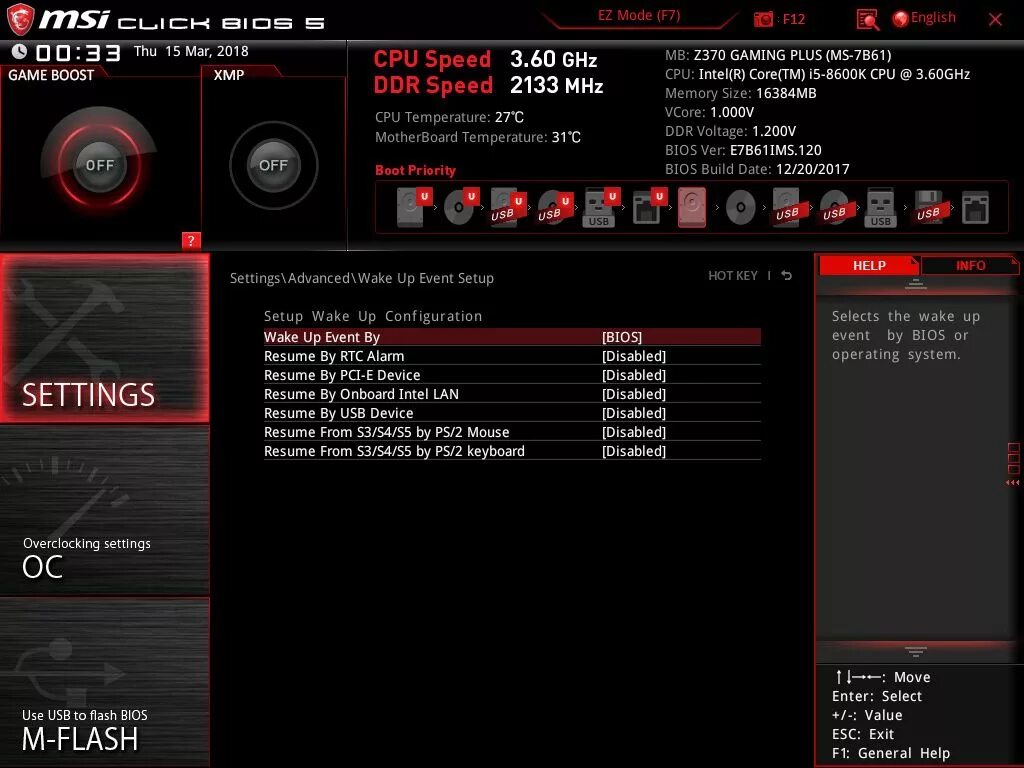Image resolution: width=1024 pixels, height=768 pixels.
Task: Switch to the INFO tab
Action: click(x=970, y=266)
